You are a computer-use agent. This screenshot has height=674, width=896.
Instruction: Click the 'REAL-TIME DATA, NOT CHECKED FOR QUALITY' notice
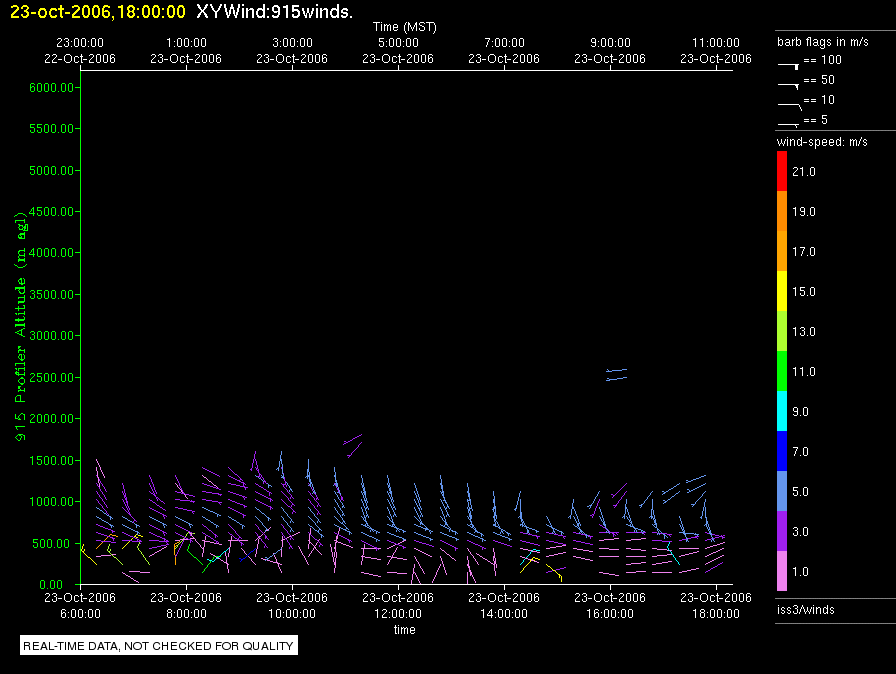click(x=159, y=646)
